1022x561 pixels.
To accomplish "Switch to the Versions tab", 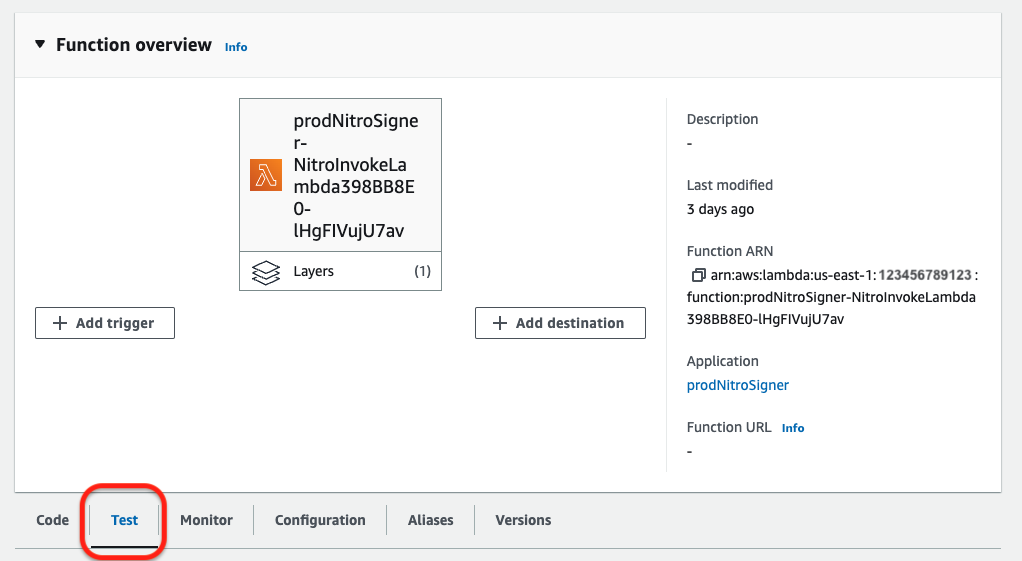I will (523, 520).
